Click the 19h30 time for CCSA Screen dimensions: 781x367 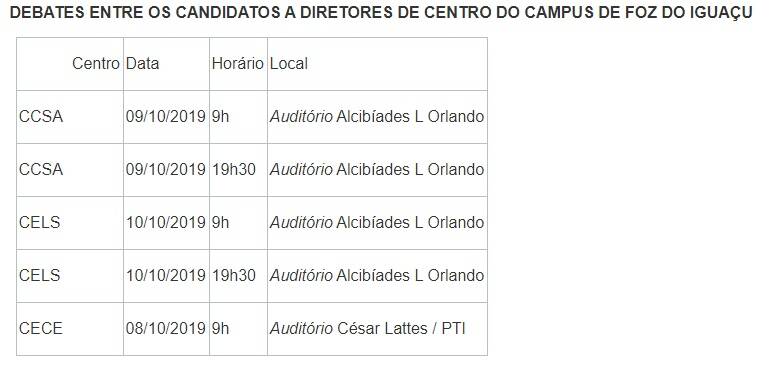[234, 170]
